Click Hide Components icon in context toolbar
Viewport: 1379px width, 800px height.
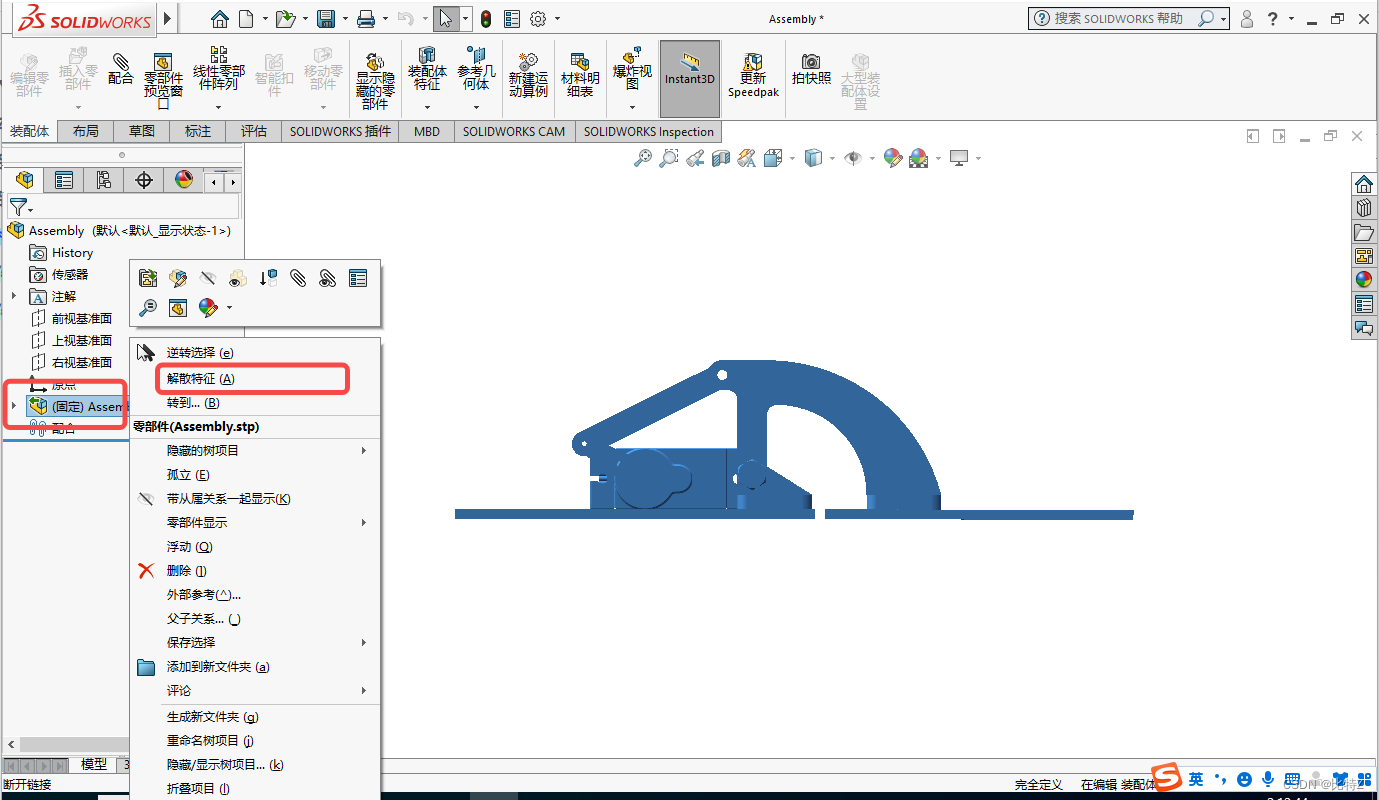point(208,278)
